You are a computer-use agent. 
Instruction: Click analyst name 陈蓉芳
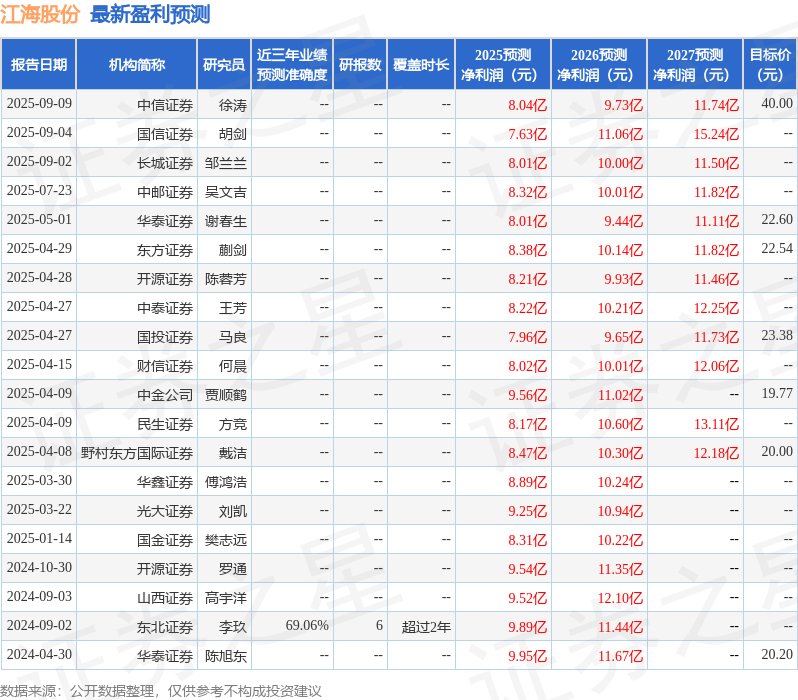225,279
